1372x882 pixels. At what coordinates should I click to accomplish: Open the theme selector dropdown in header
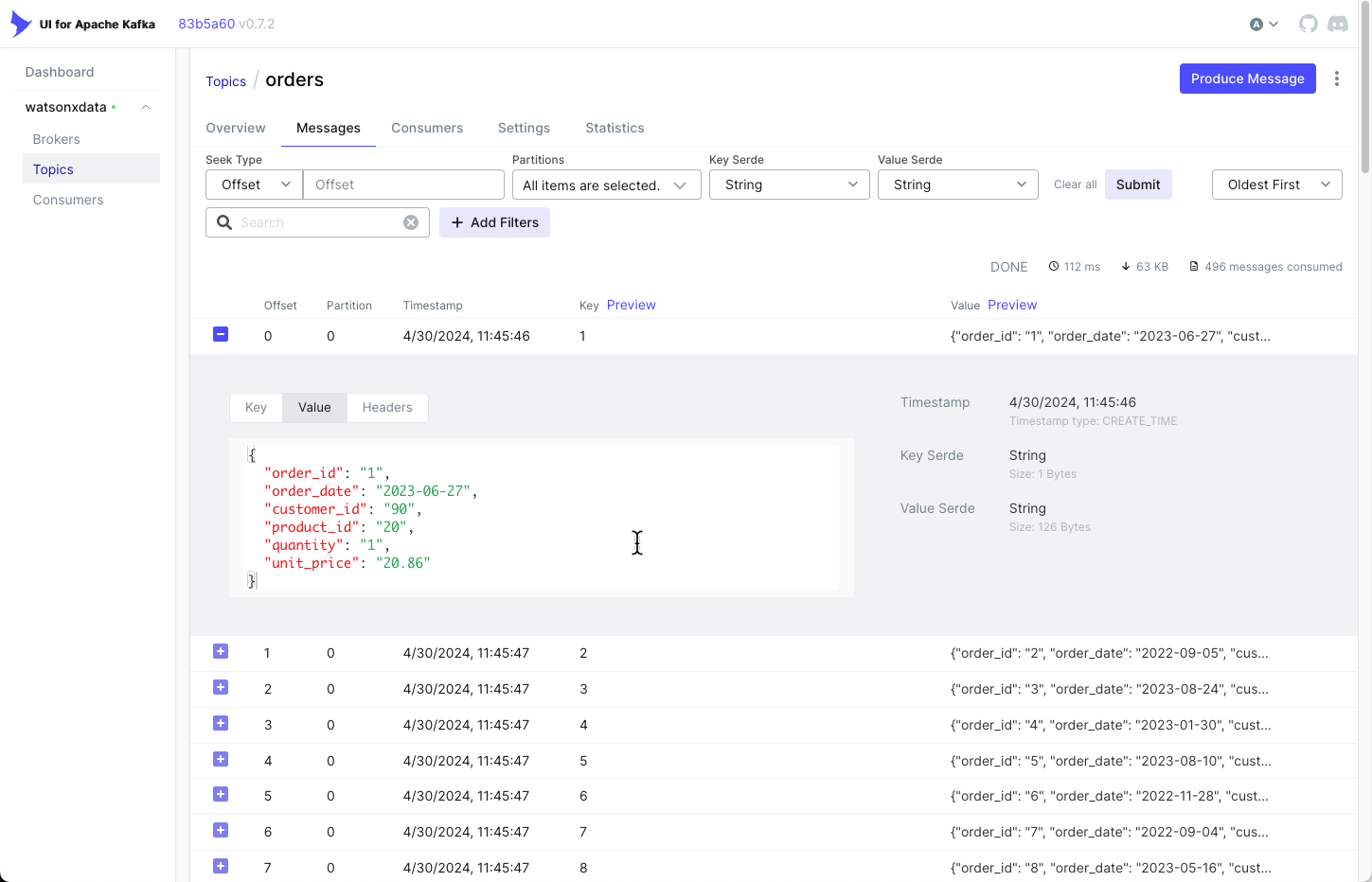1264,25
